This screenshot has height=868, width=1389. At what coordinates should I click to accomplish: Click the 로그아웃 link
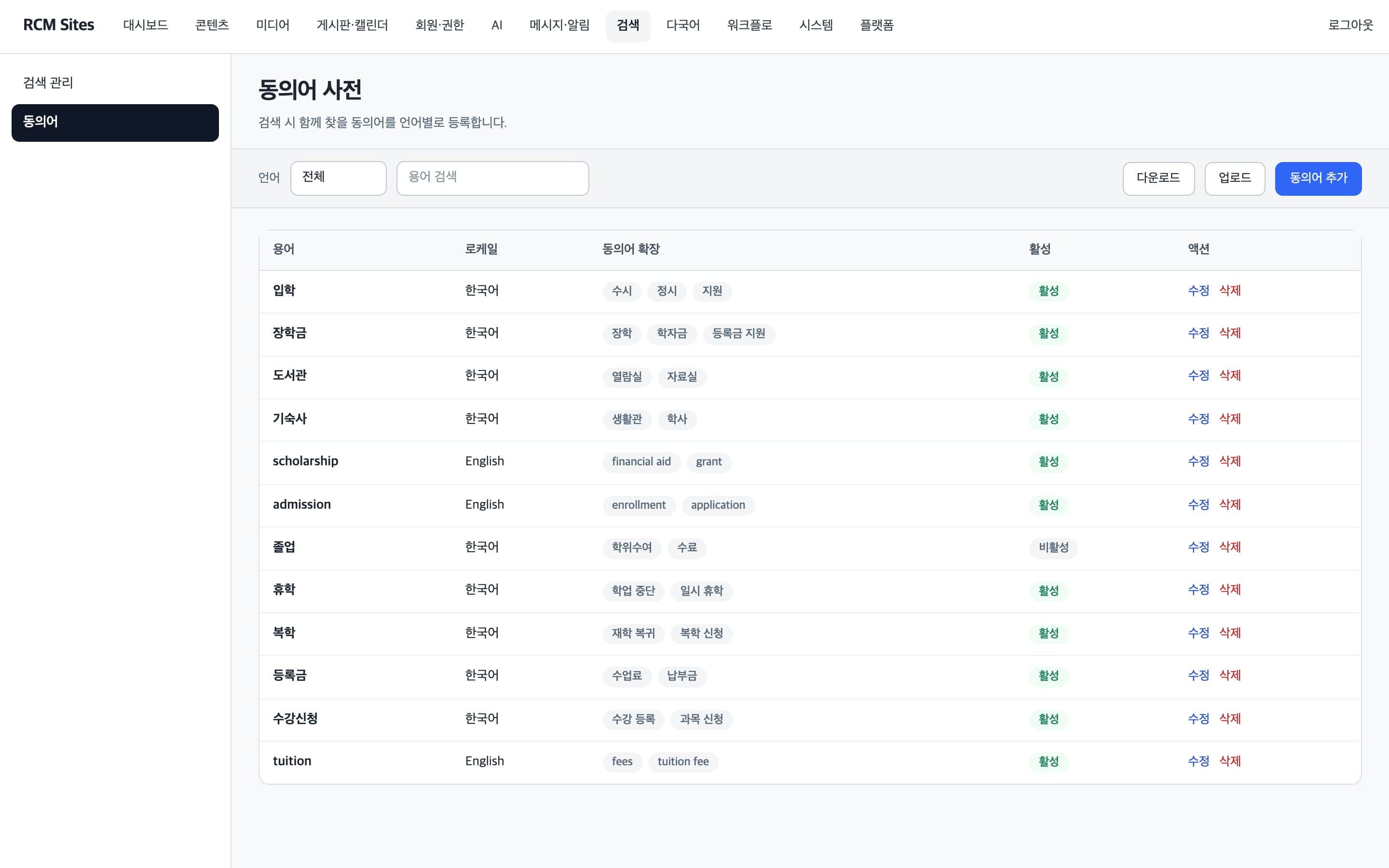1350,25
